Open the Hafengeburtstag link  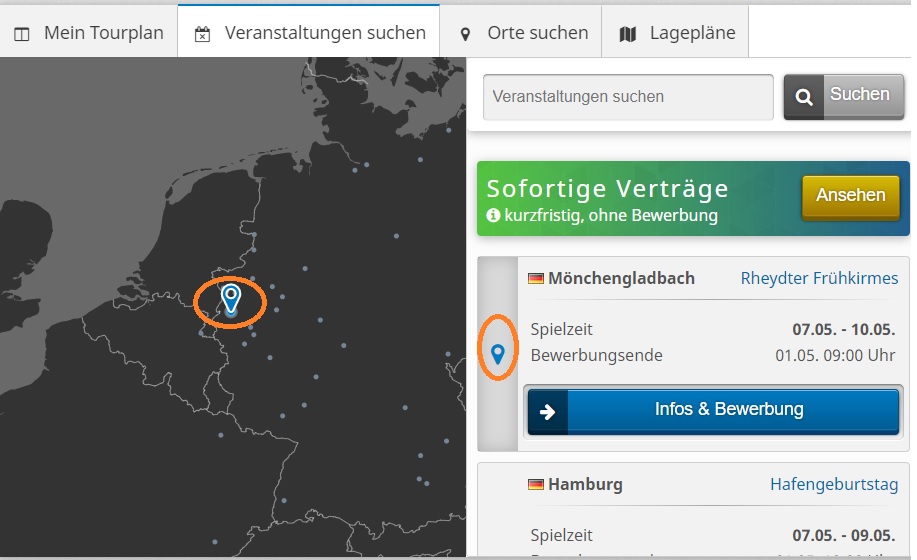click(x=833, y=484)
